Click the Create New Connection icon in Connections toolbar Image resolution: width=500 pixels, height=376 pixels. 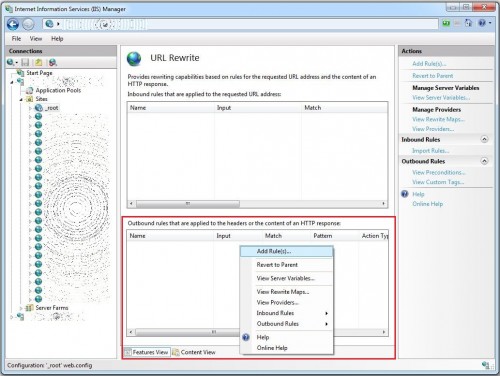click(12, 62)
